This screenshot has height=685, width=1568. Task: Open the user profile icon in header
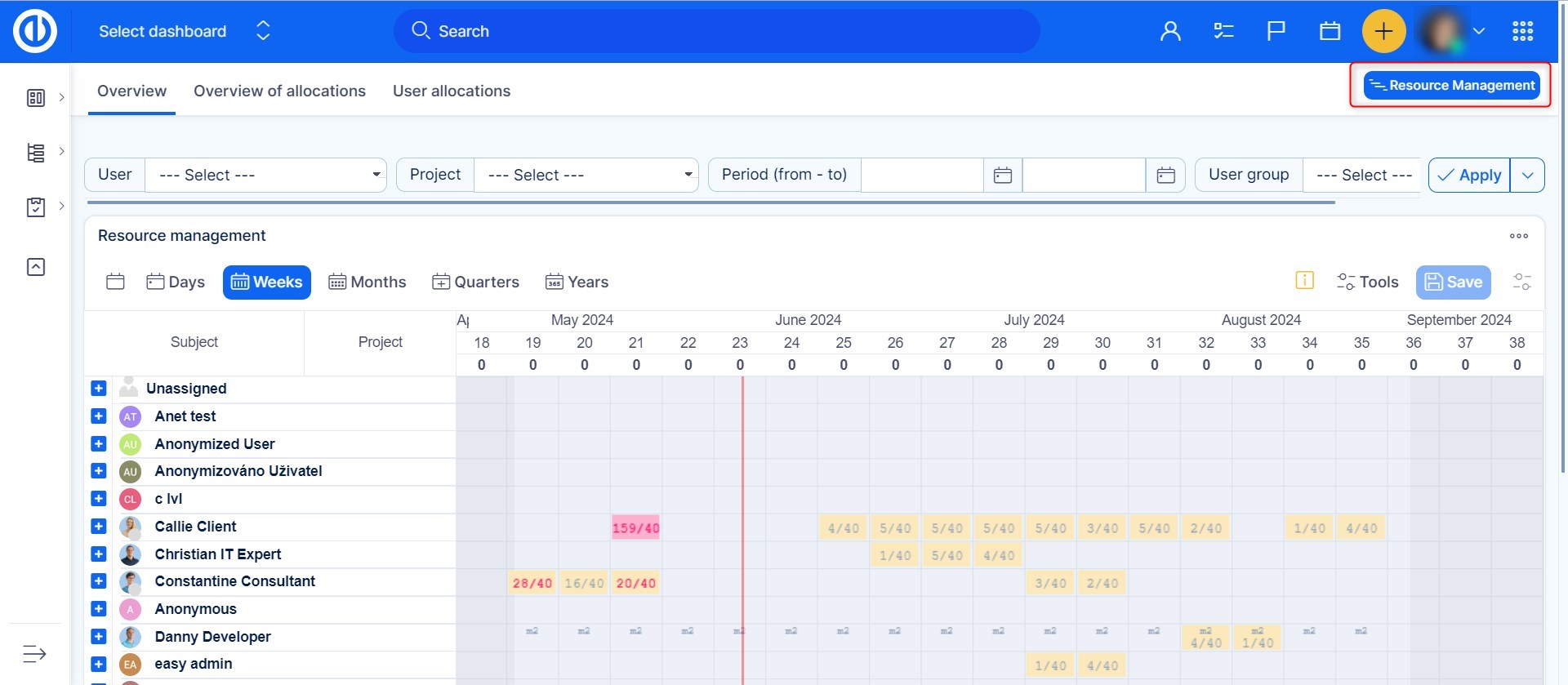[x=1170, y=32]
